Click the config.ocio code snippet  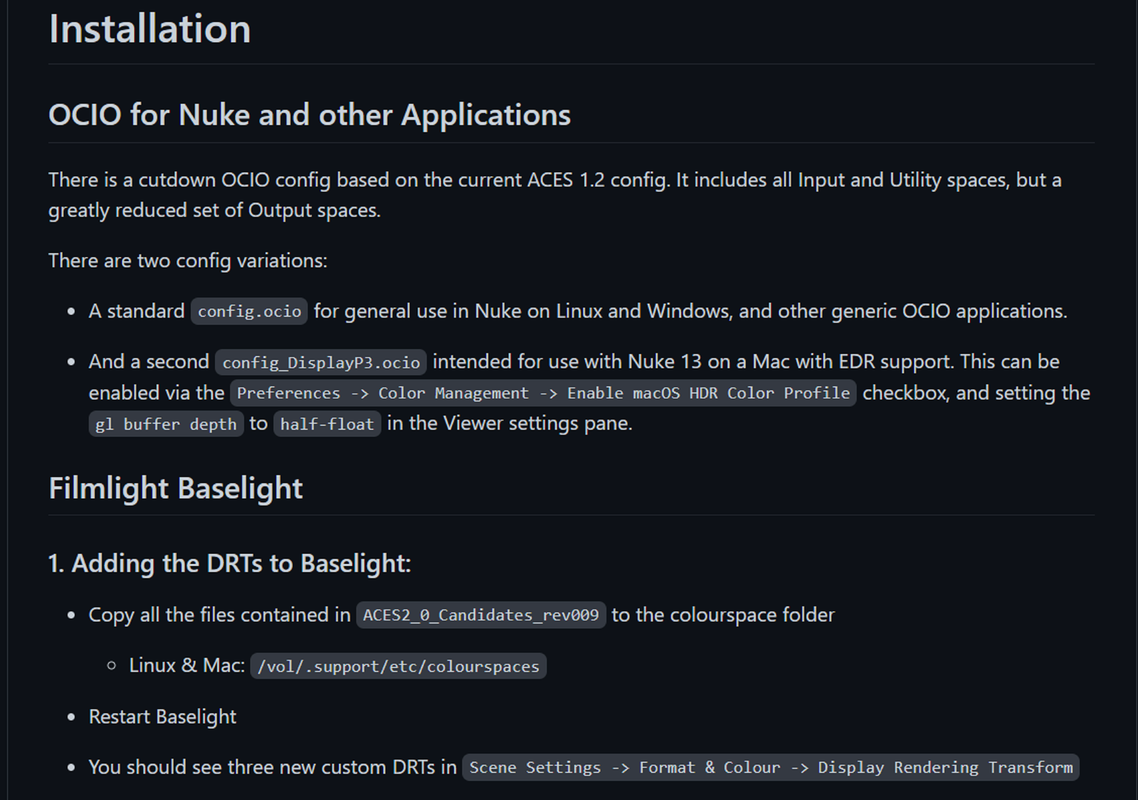click(x=249, y=311)
